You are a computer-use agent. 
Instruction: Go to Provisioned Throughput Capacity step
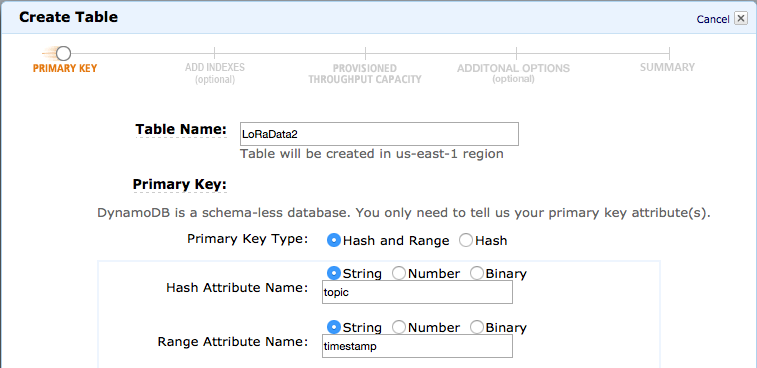pos(365,74)
